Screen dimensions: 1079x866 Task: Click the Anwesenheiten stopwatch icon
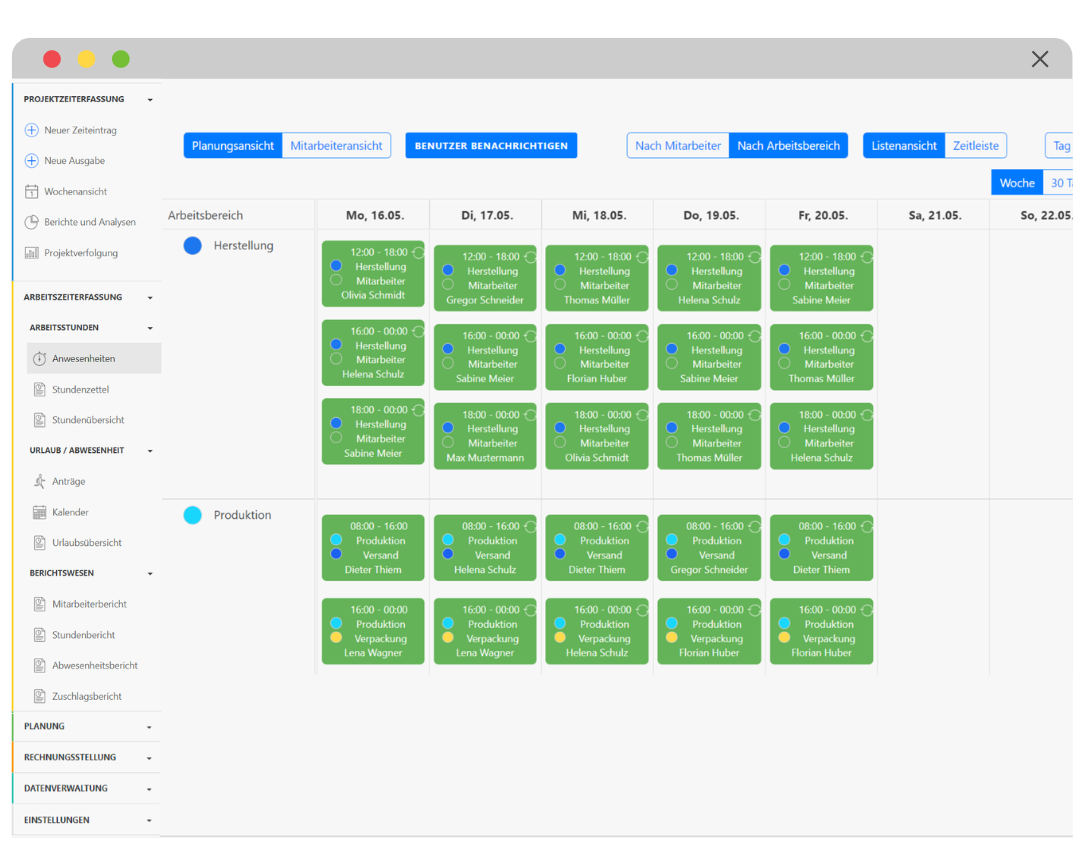coord(40,359)
